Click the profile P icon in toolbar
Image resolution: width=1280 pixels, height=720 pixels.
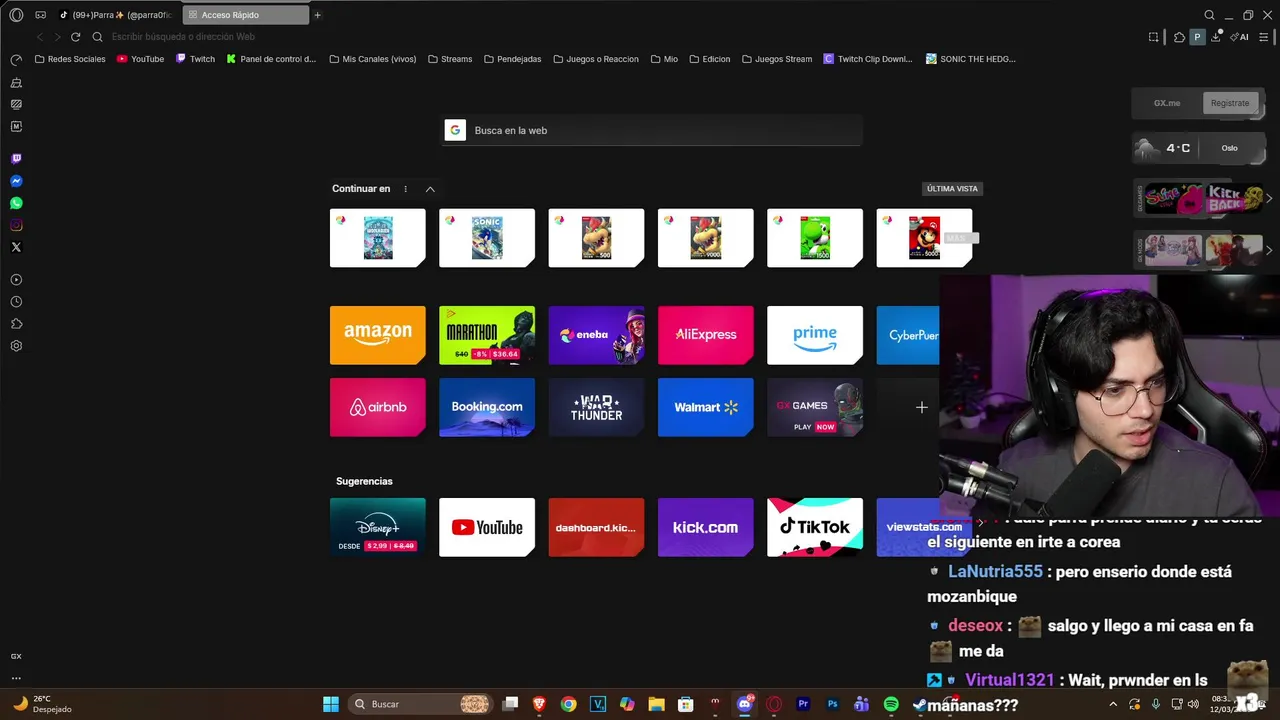pos(1197,37)
